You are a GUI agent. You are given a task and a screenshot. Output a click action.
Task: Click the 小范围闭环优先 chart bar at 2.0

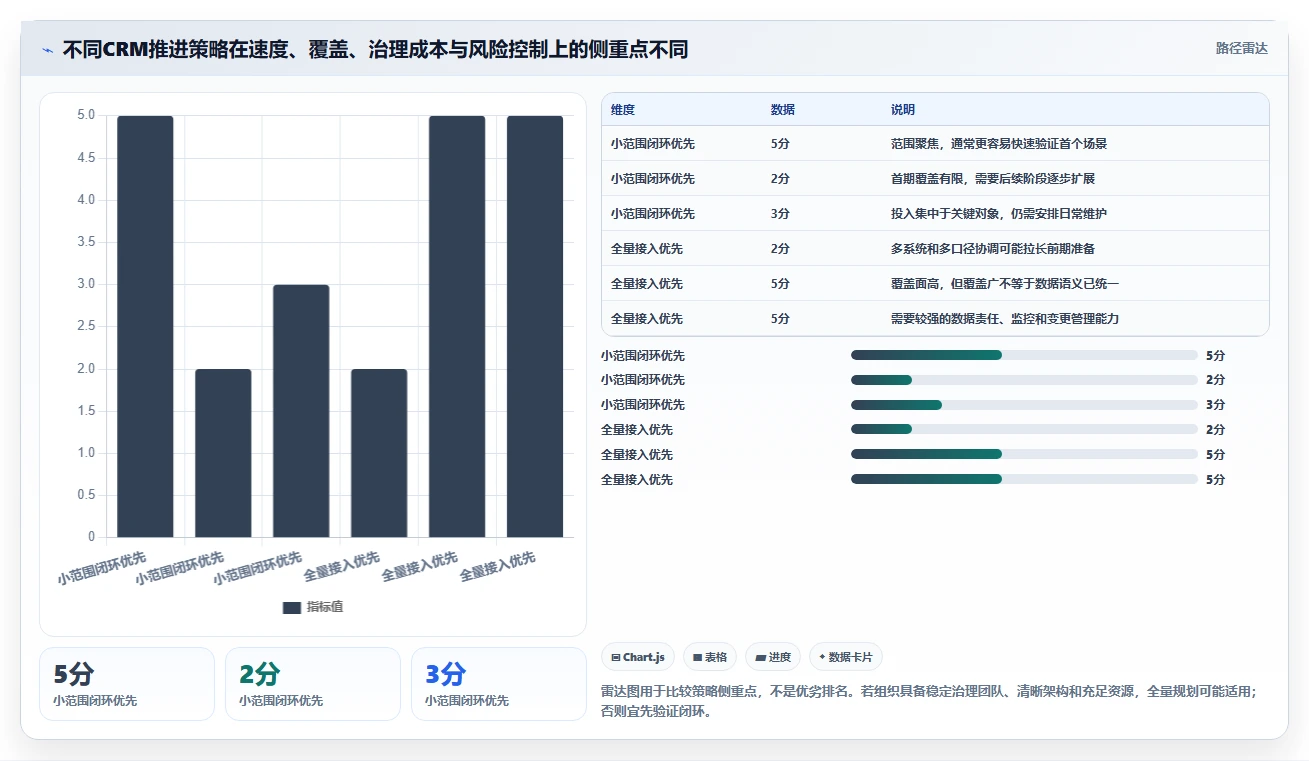click(x=223, y=453)
